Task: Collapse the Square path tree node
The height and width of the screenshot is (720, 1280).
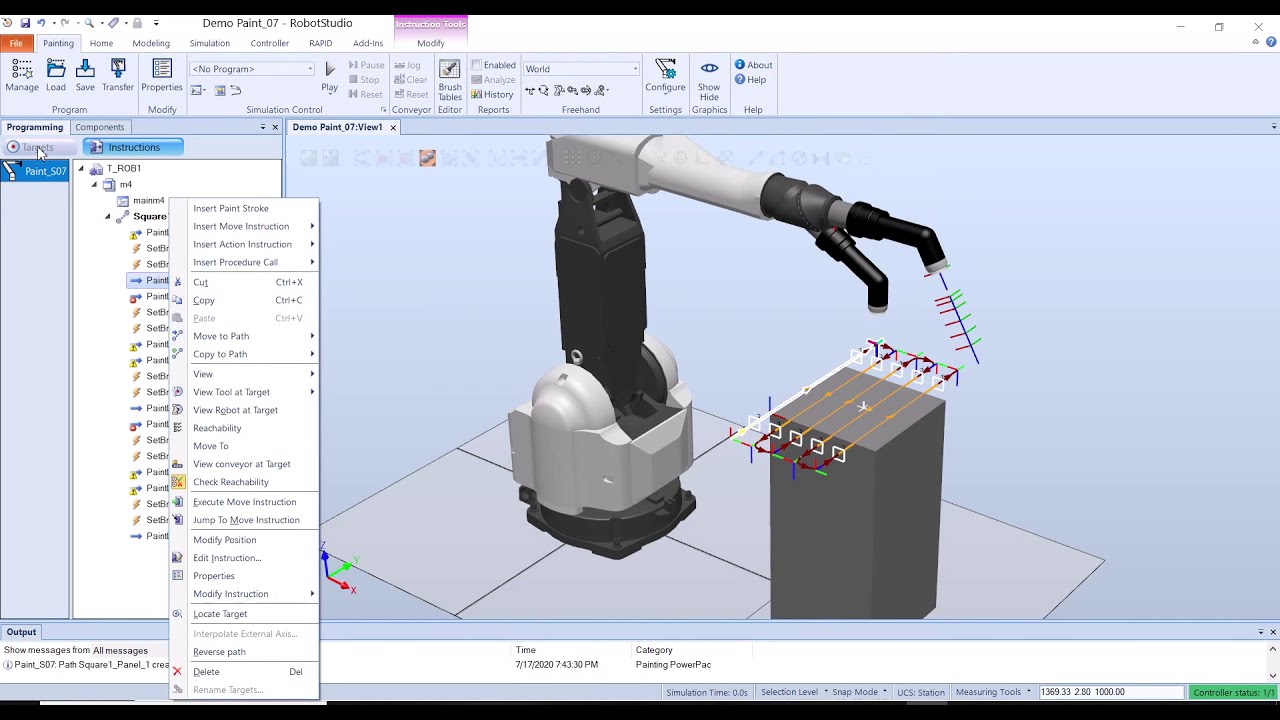Action: click(108, 217)
